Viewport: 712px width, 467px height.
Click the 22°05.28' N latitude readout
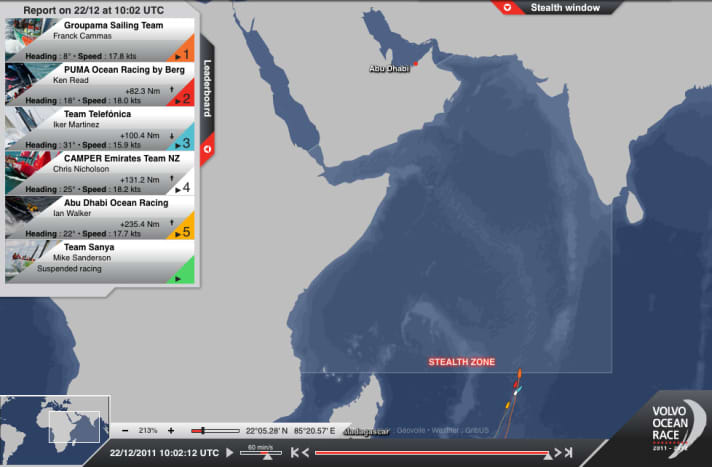point(267,431)
